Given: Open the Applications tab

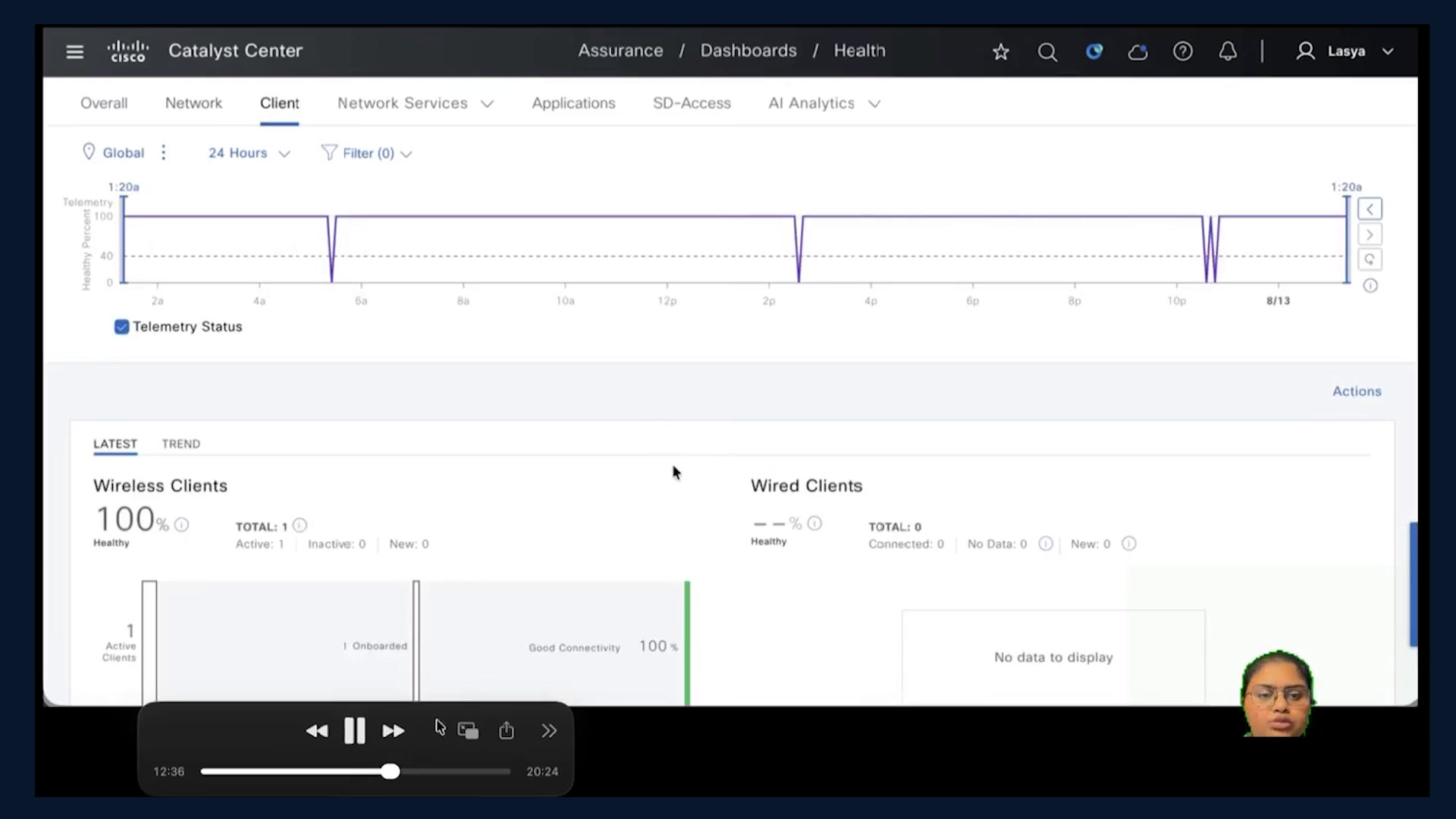Looking at the screenshot, I should tap(573, 103).
